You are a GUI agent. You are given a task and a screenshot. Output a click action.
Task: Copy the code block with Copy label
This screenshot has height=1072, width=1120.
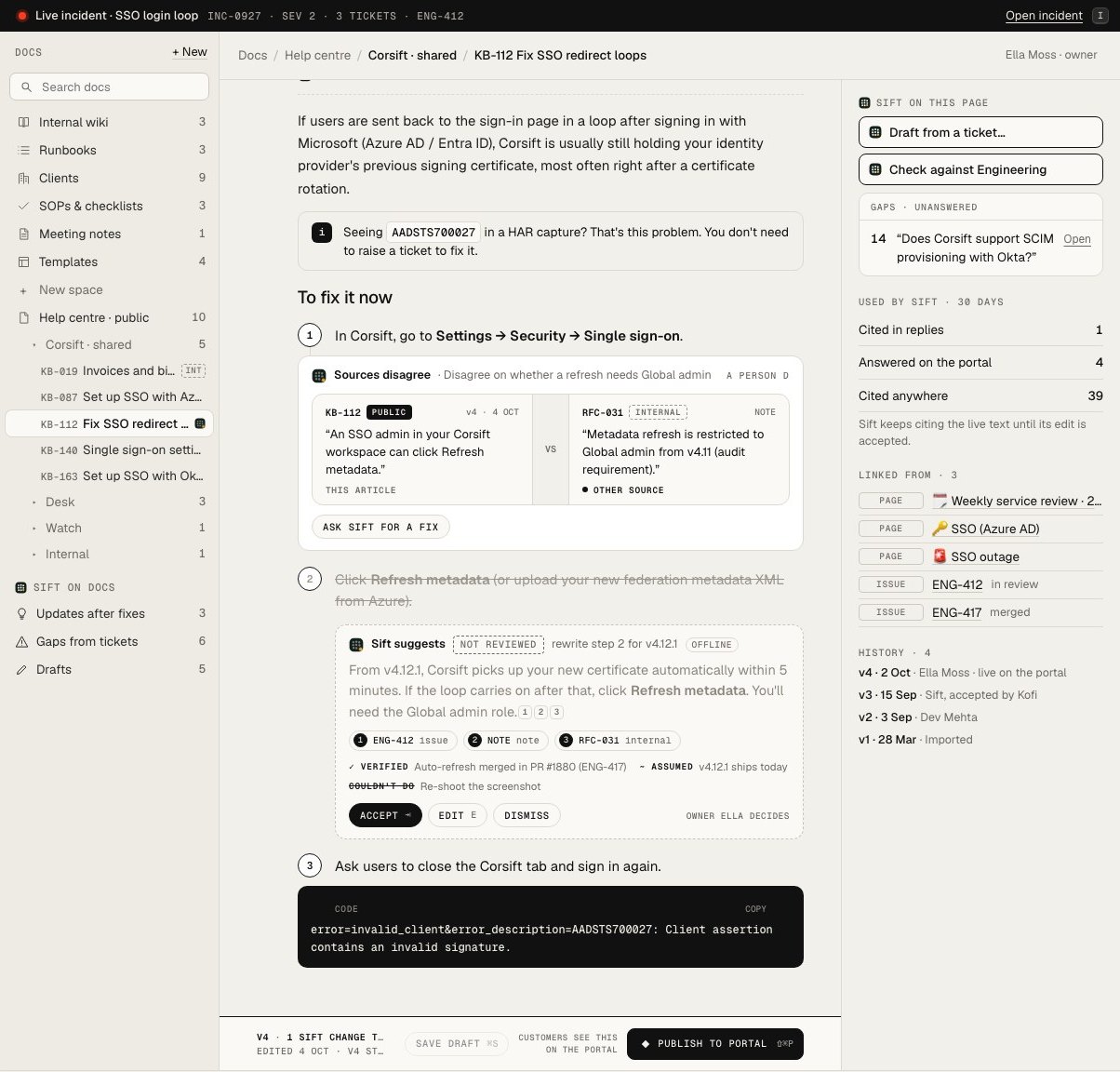click(755, 909)
